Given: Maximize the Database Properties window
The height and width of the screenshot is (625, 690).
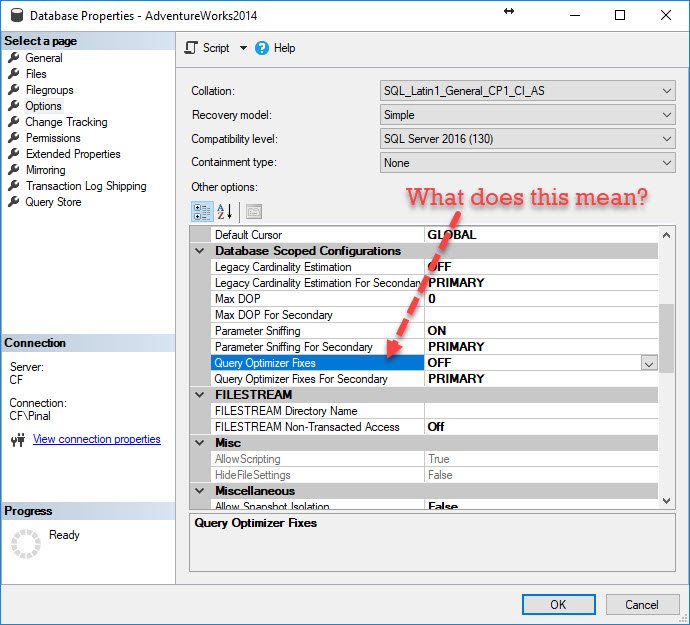Looking at the screenshot, I should tap(620, 15).
